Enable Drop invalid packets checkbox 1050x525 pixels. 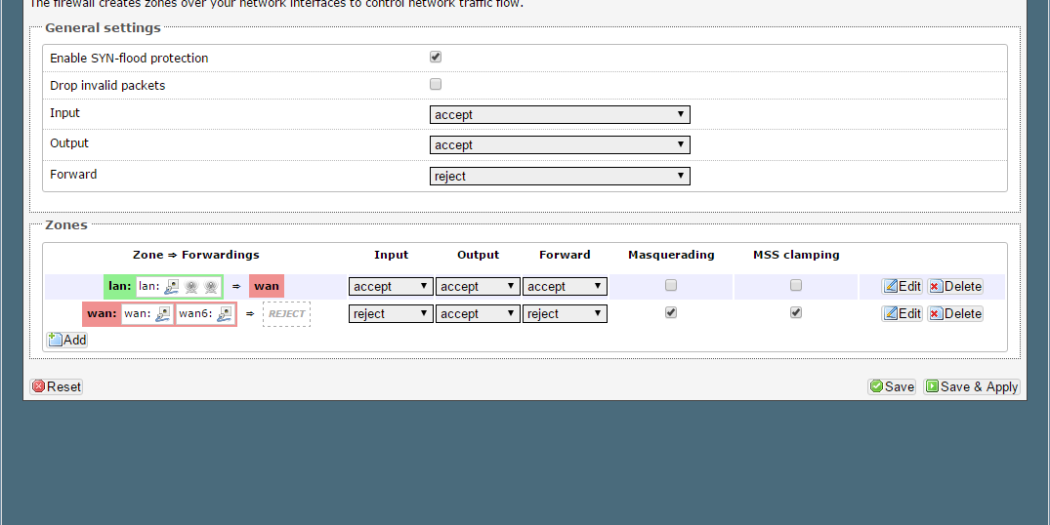pos(435,85)
